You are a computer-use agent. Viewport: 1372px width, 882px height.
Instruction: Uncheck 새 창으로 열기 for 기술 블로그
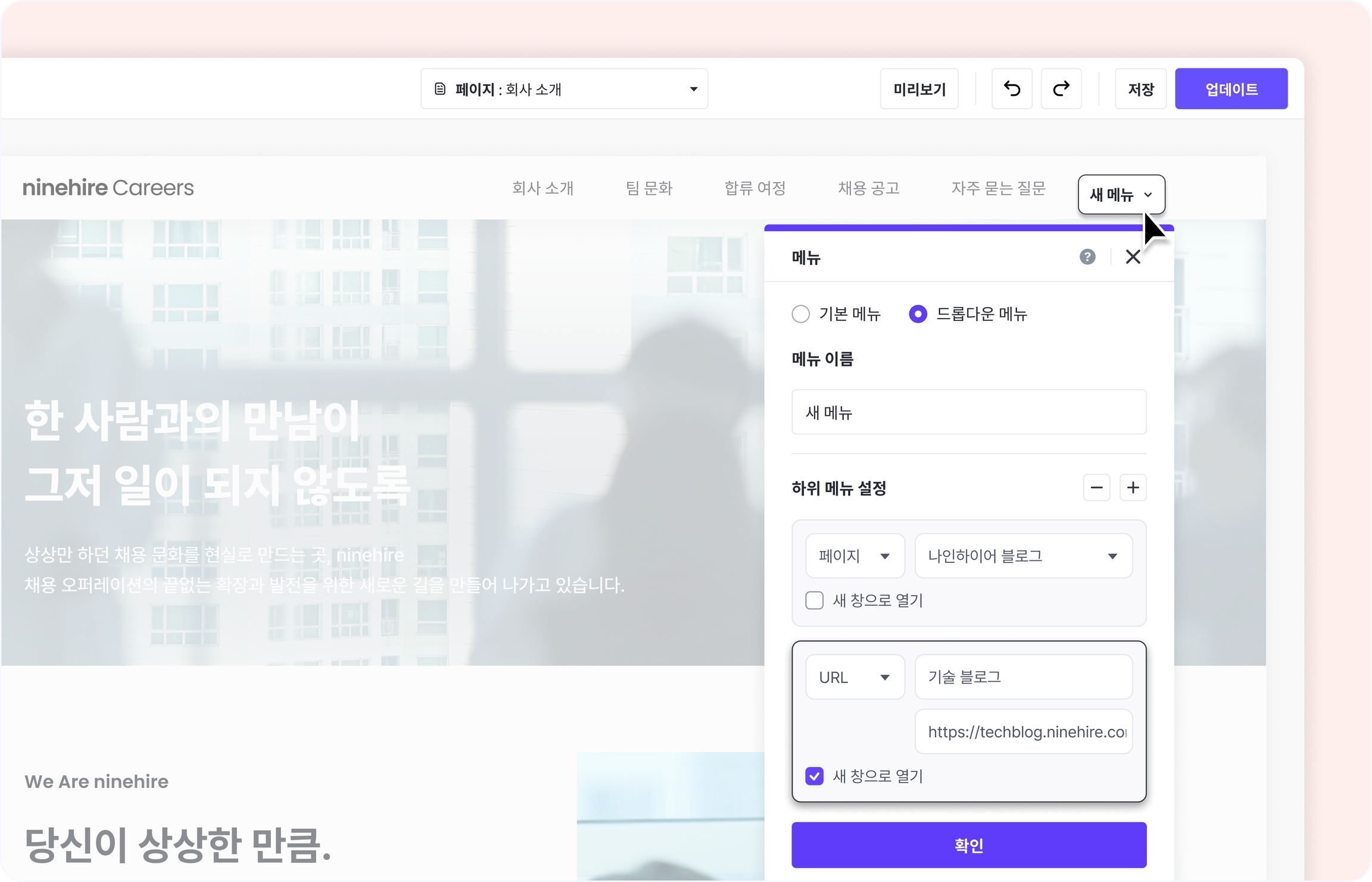(x=814, y=776)
